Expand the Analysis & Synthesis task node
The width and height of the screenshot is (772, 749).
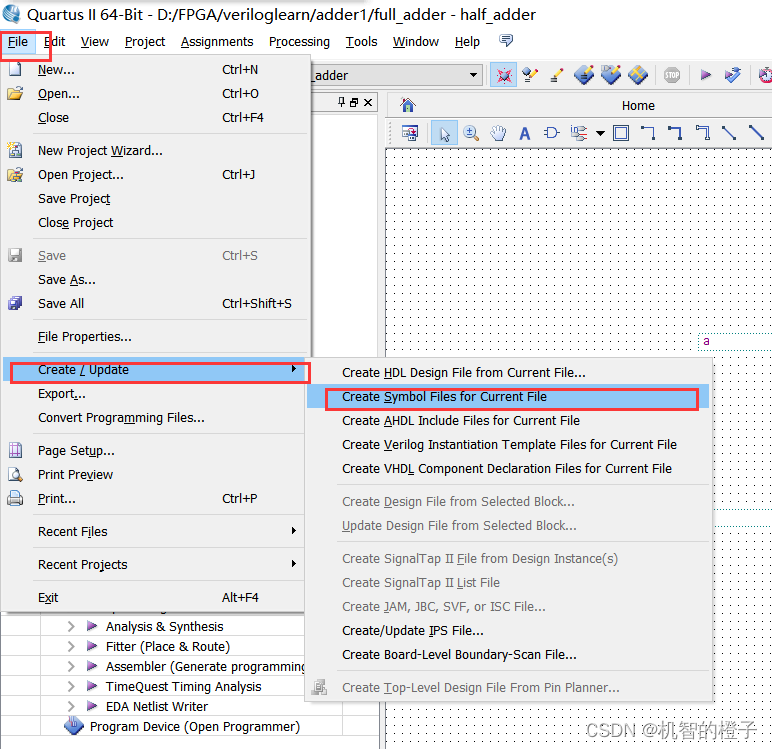click(x=71, y=626)
